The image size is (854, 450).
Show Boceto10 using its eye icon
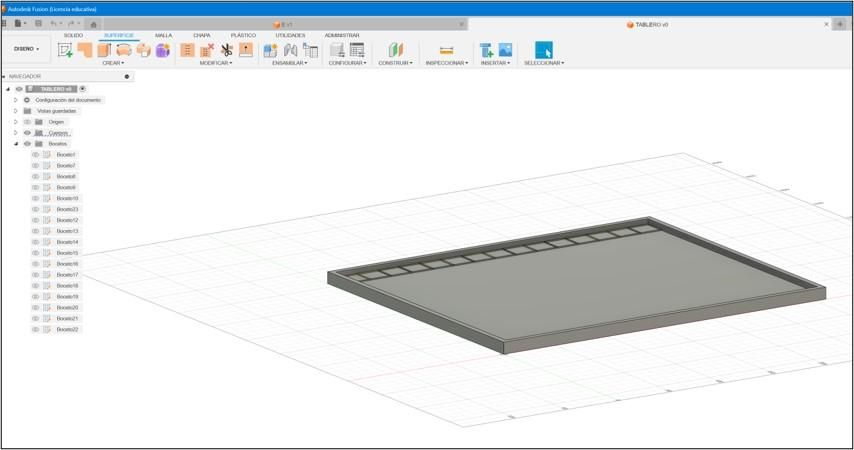click(35, 198)
